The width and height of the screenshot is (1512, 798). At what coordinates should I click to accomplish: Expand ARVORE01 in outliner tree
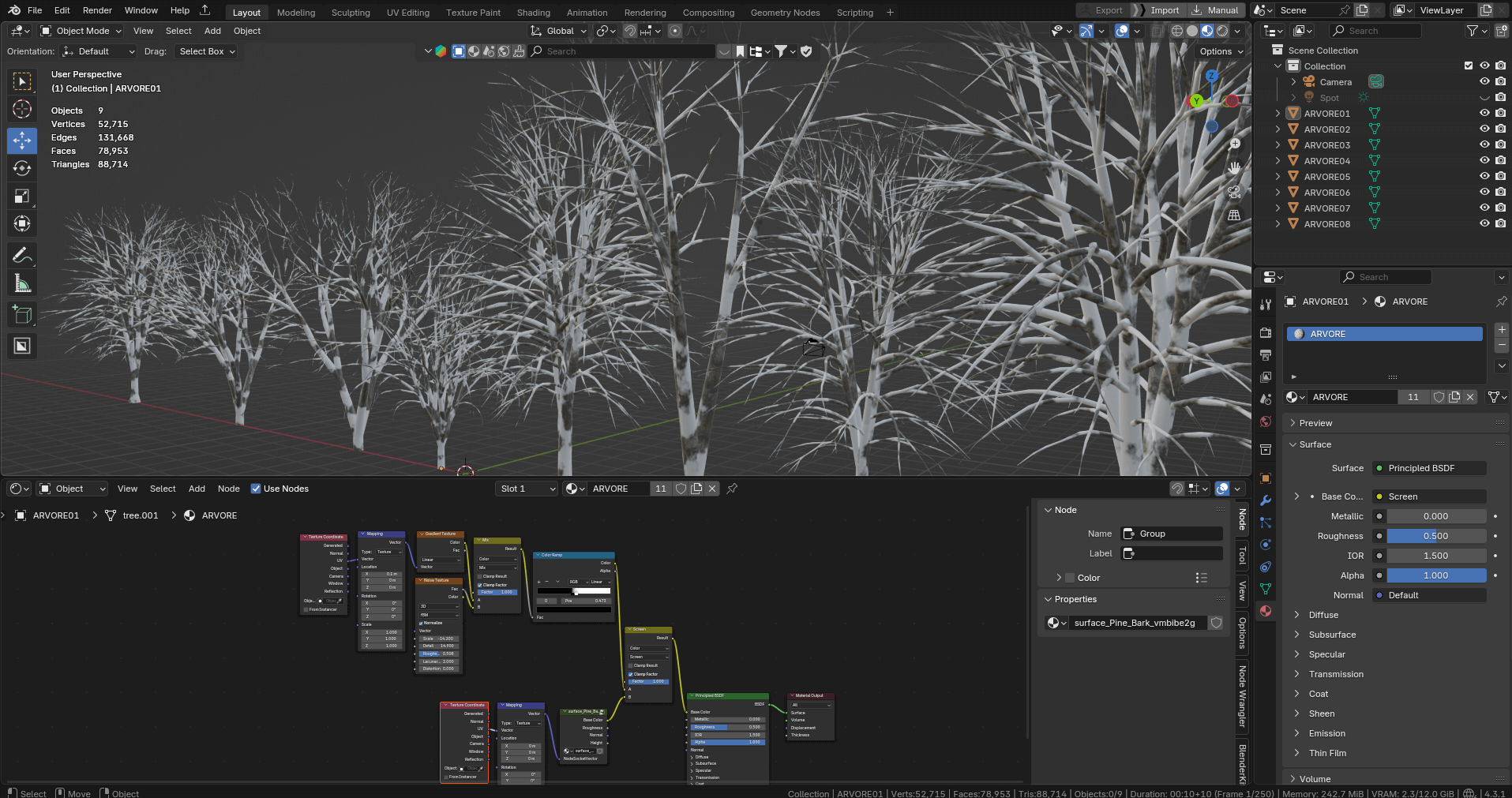(x=1278, y=113)
